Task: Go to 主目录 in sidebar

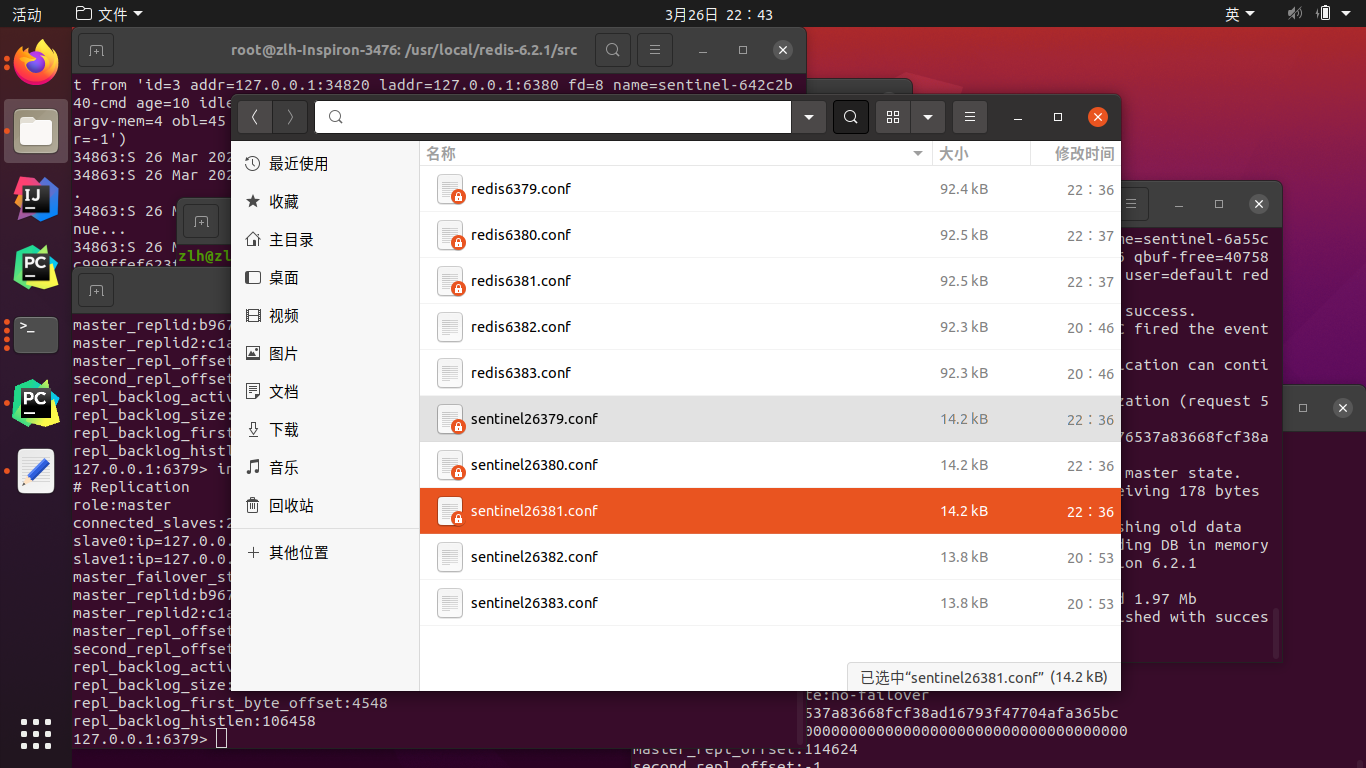Action: [x=291, y=240]
